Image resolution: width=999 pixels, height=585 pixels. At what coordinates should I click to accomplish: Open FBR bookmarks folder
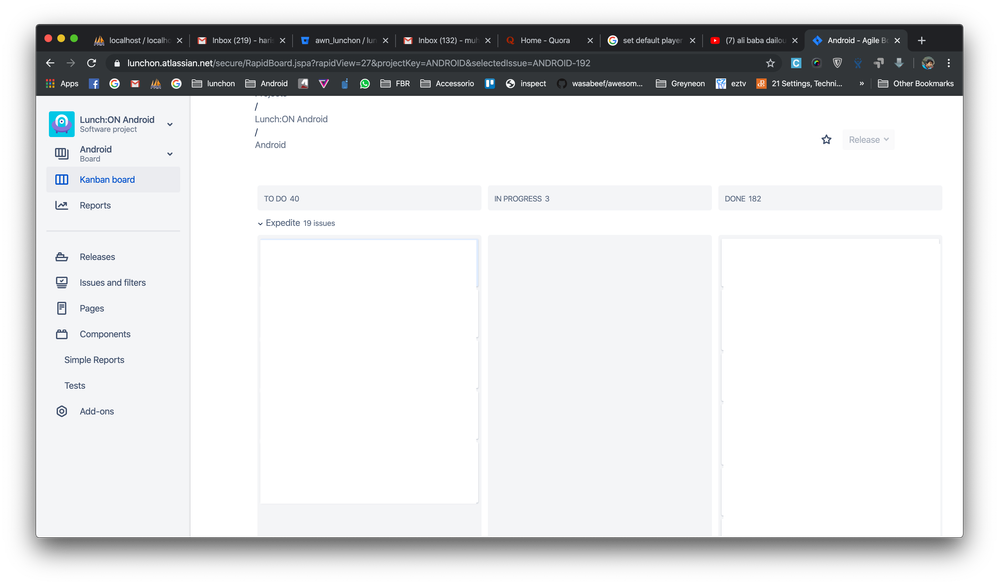click(396, 83)
